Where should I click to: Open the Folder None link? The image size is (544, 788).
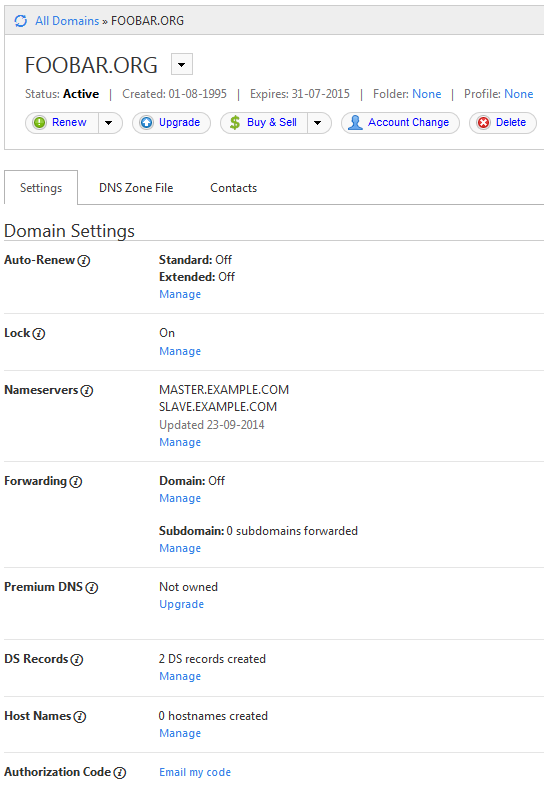[426, 94]
